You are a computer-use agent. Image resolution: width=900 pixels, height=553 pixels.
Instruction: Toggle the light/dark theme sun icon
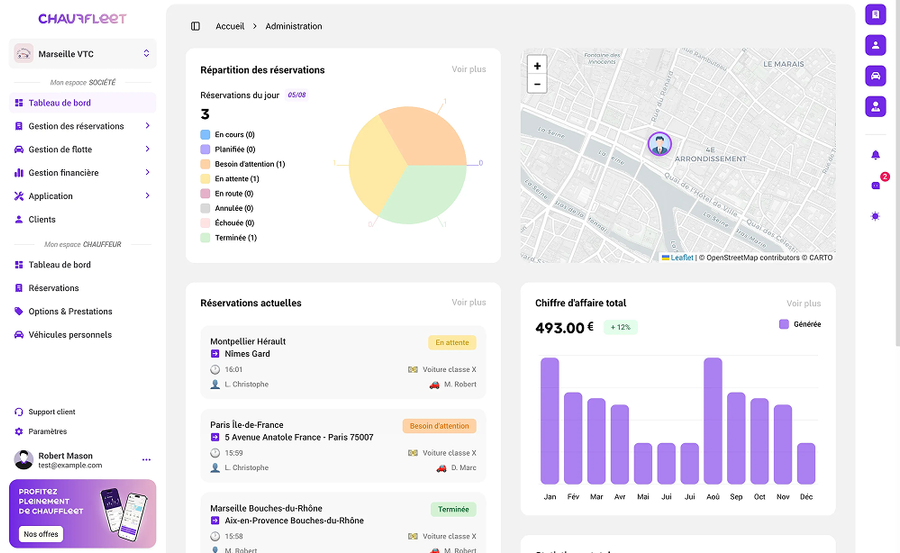[x=875, y=216]
